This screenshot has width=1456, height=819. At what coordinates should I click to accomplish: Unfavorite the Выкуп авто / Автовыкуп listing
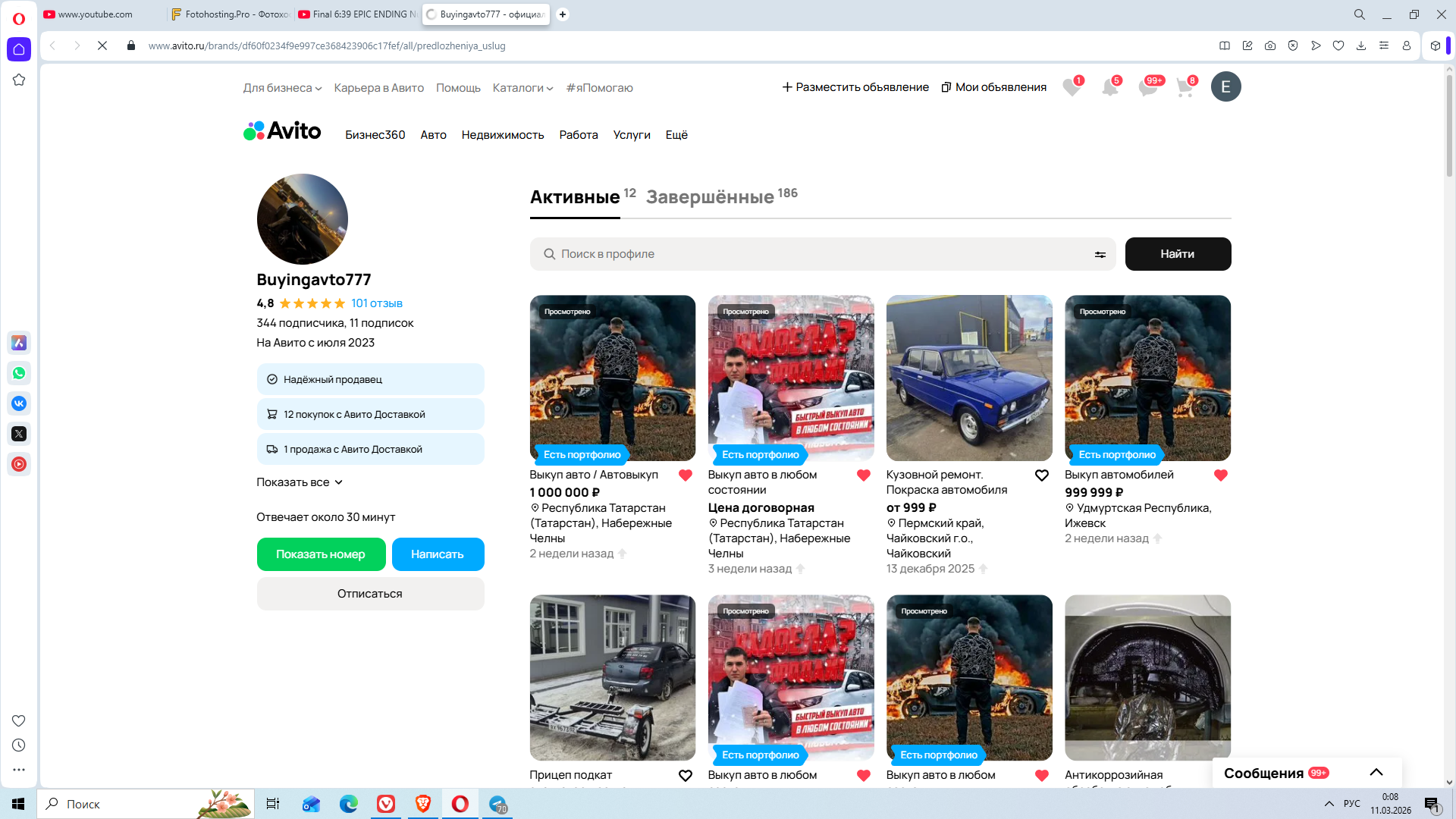[x=686, y=475]
